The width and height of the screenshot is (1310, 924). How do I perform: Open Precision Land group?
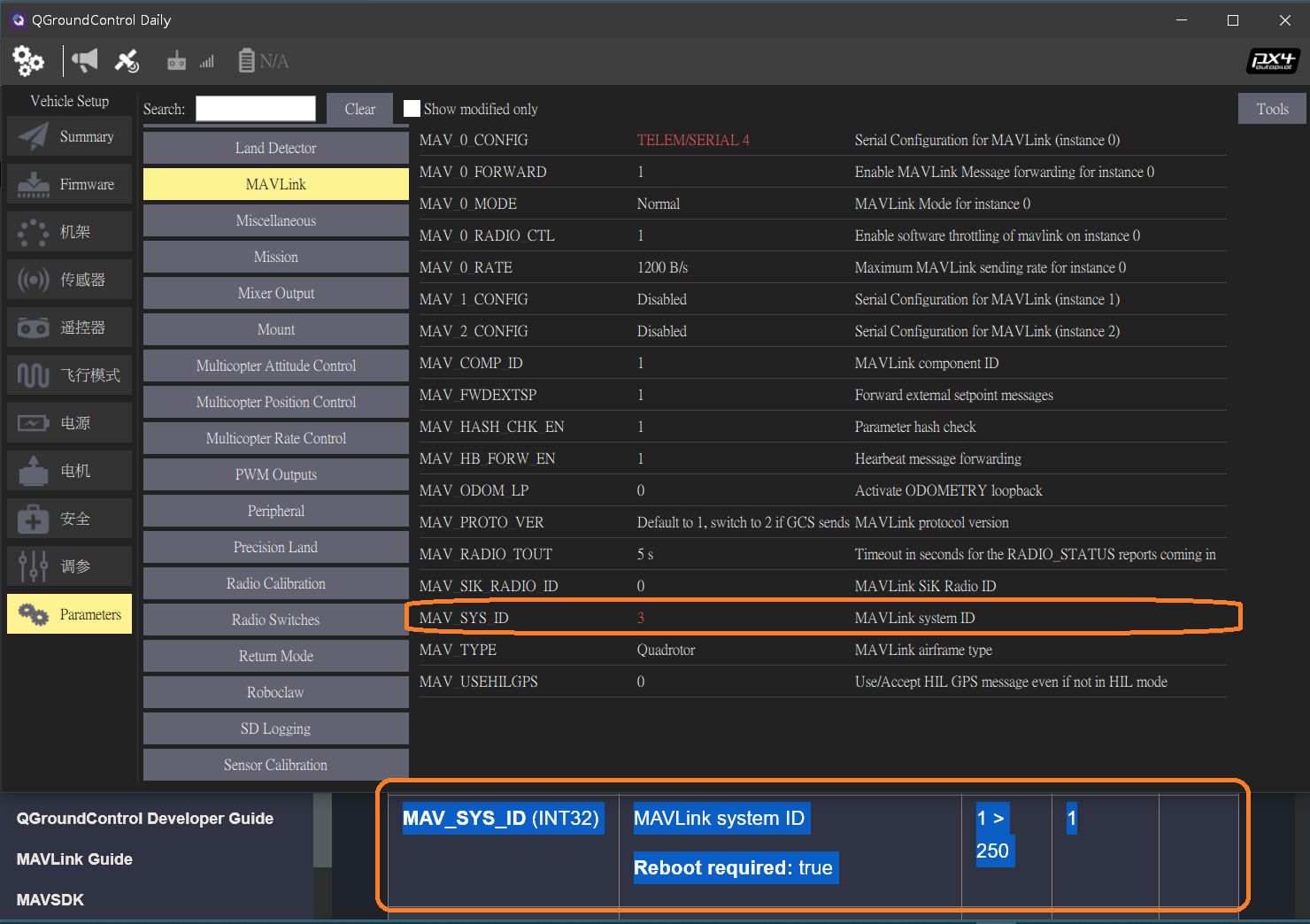click(x=276, y=547)
